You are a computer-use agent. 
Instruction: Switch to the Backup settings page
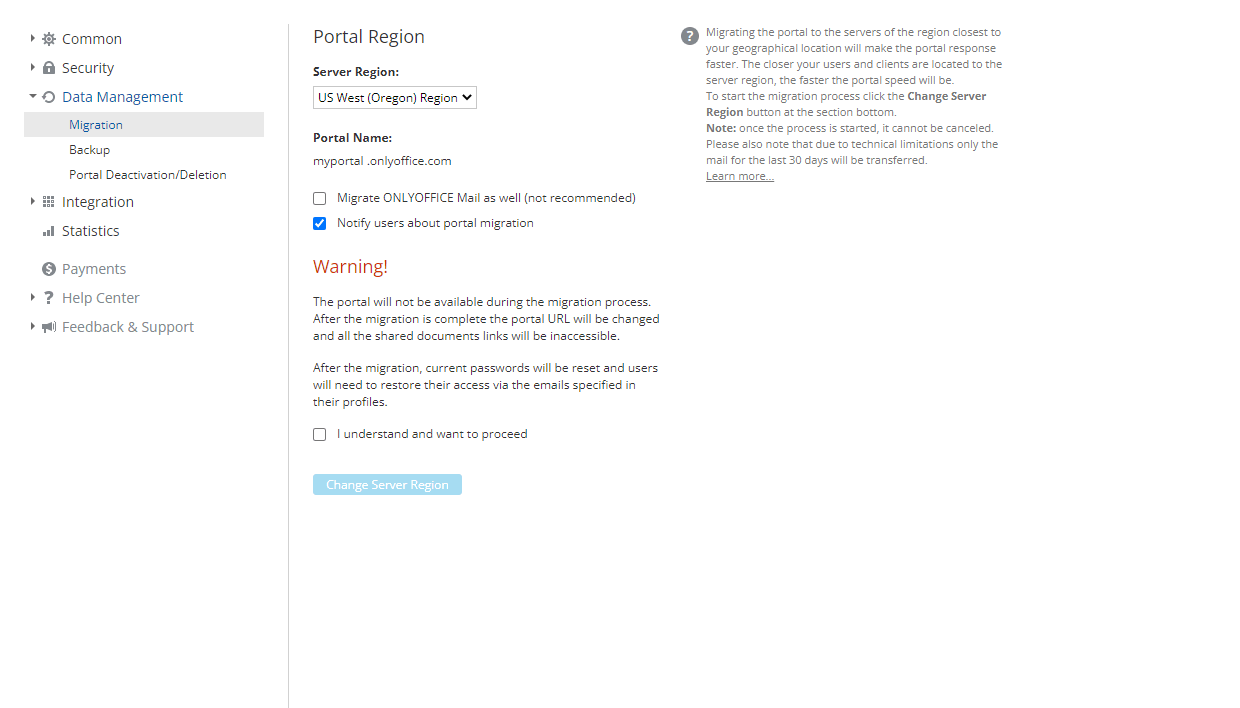89,149
